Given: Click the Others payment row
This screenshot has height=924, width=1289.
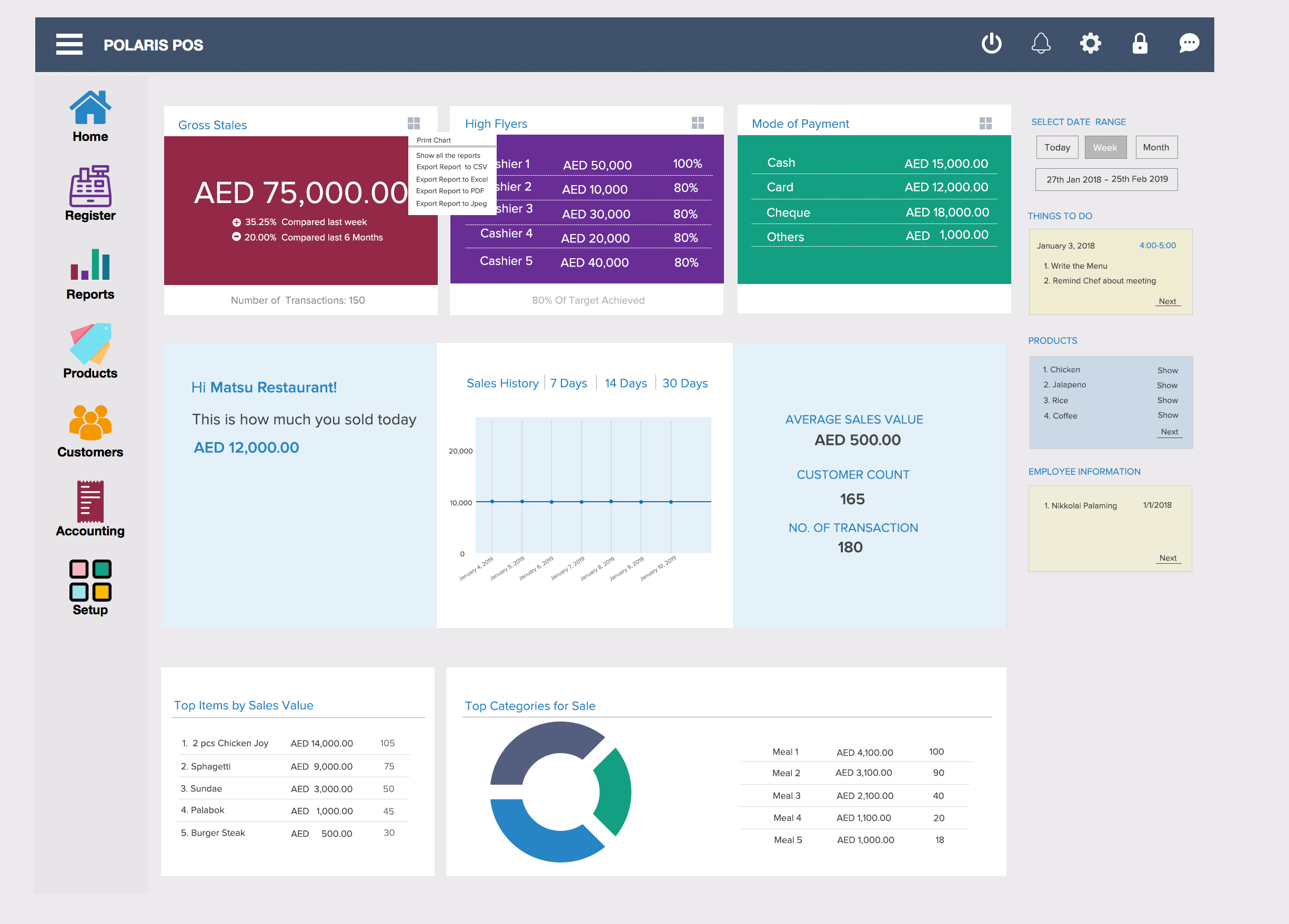Looking at the screenshot, I should pos(874,237).
